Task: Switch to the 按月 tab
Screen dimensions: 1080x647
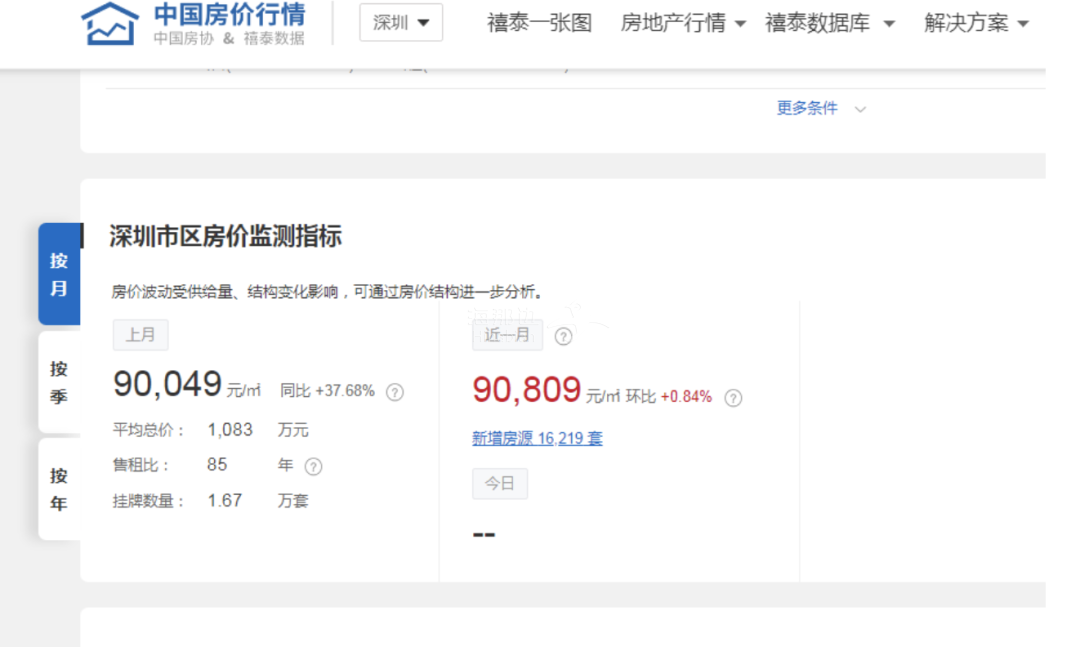Action: (x=59, y=274)
